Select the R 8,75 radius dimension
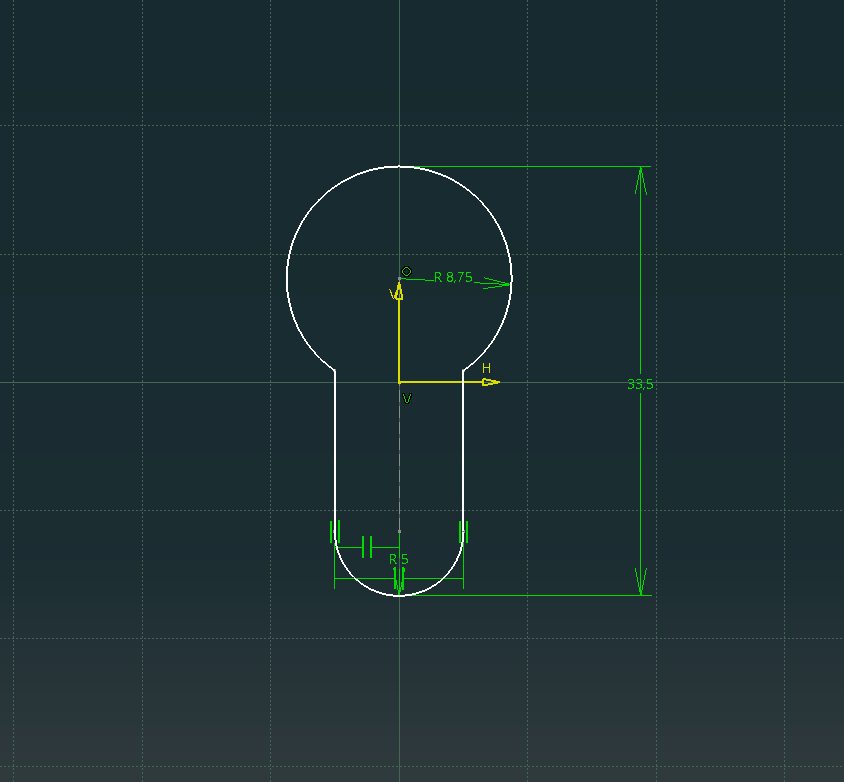This screenshot has width=844, height=782. coord(453,277)
